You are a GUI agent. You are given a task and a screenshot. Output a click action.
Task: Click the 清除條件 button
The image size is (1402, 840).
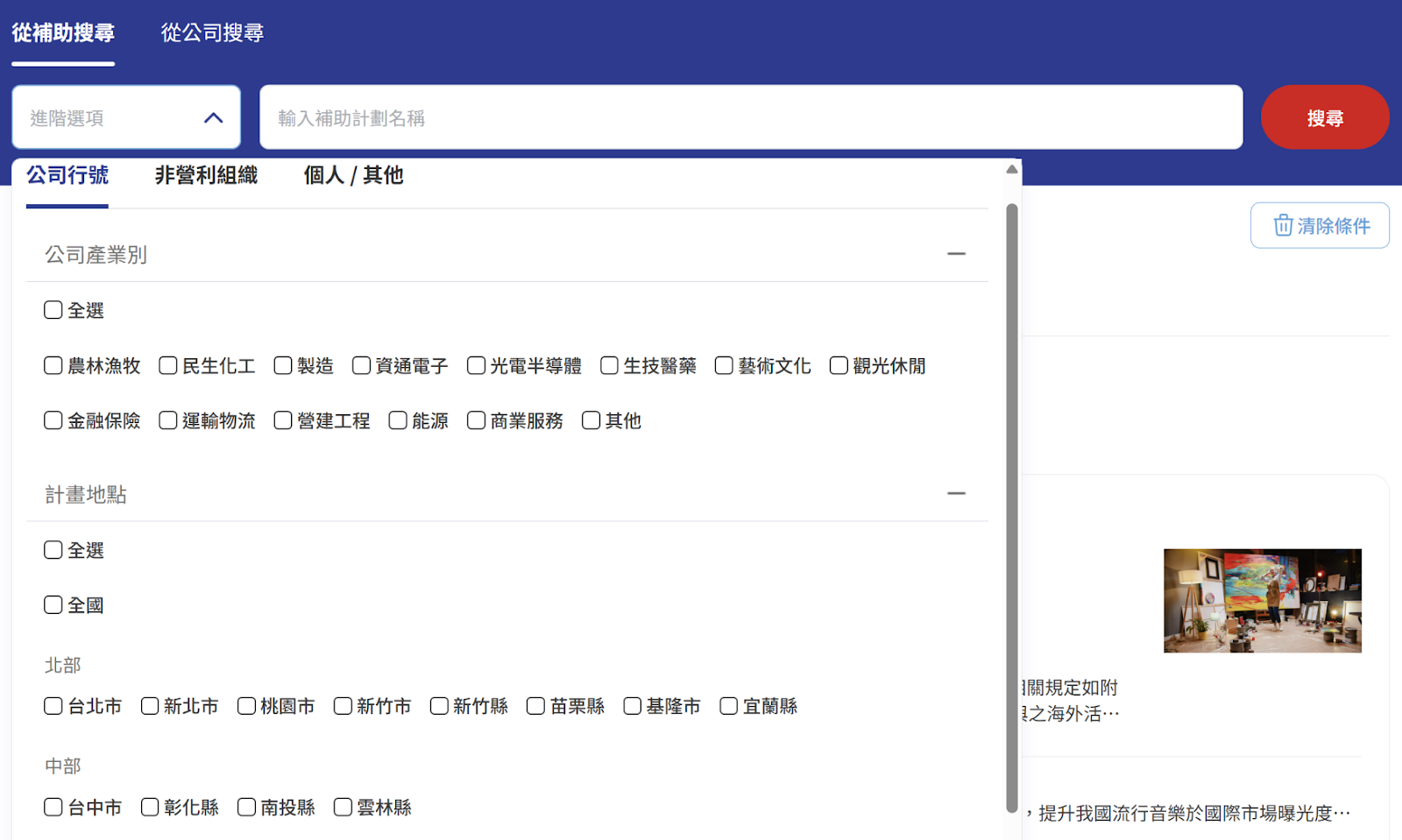(x=1320, y=225)
